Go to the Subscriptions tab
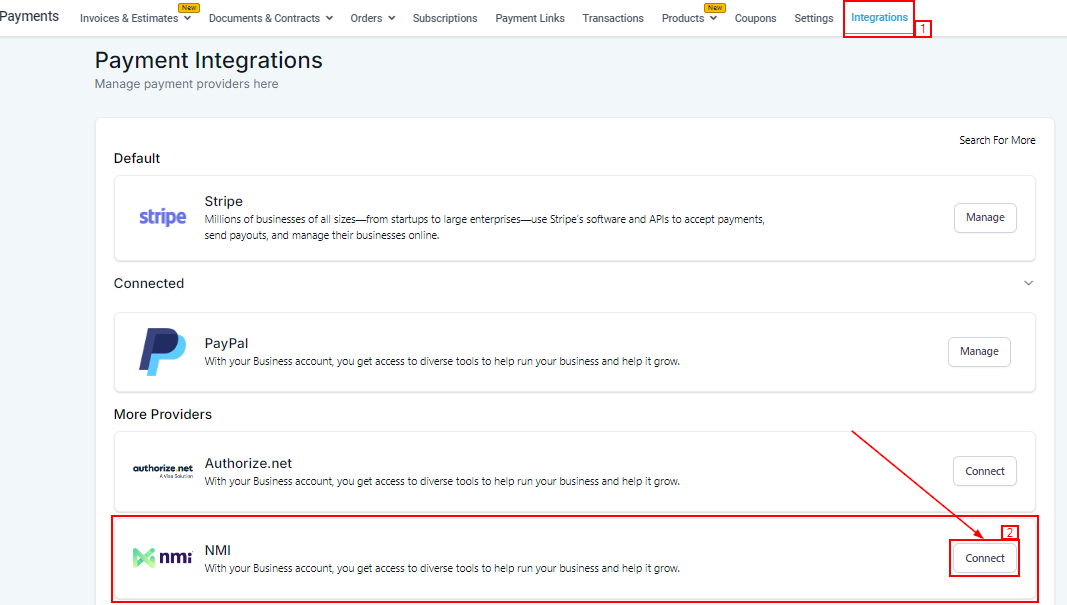 [x=444, y=18]
